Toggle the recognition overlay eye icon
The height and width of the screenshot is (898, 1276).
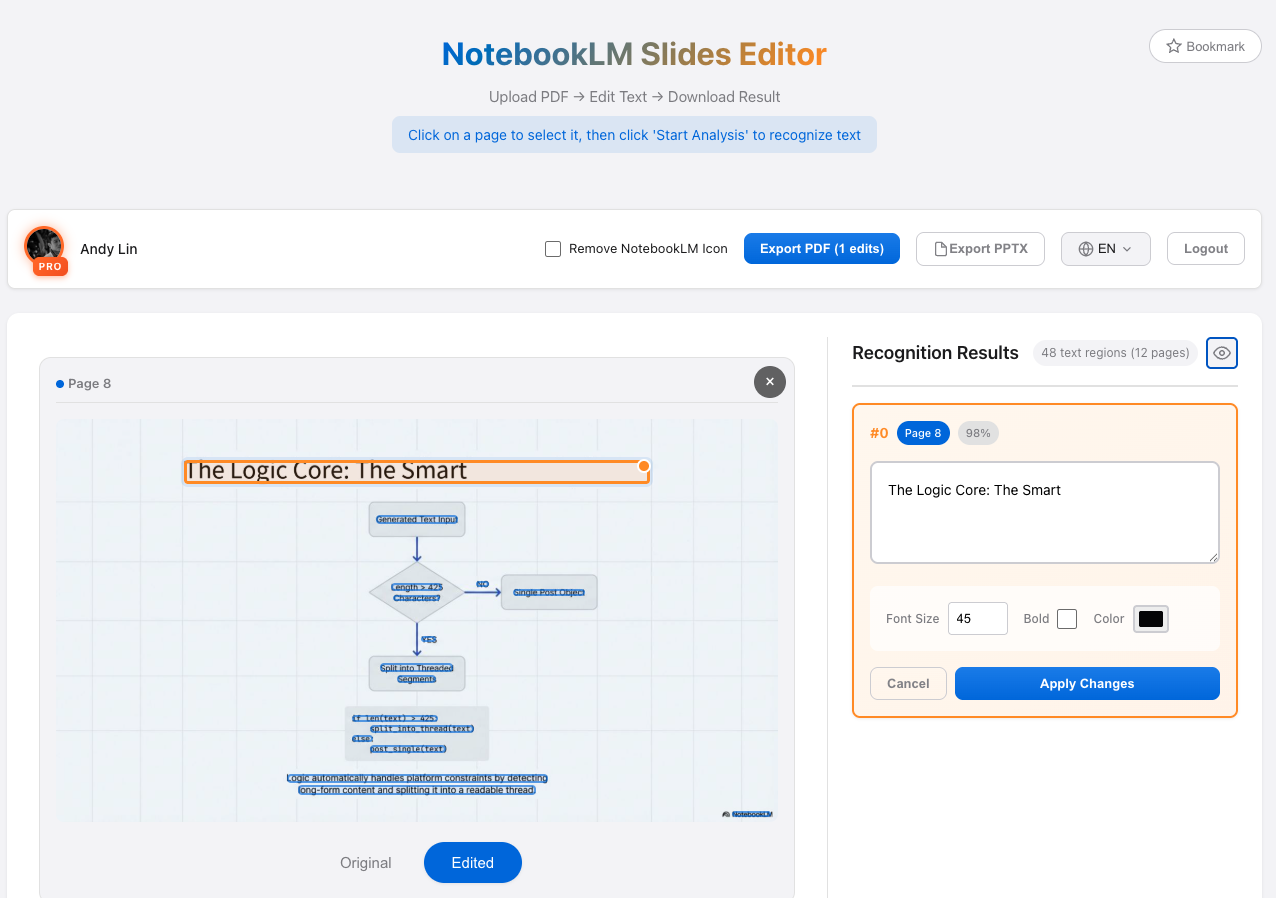(x=1221, y=352)
